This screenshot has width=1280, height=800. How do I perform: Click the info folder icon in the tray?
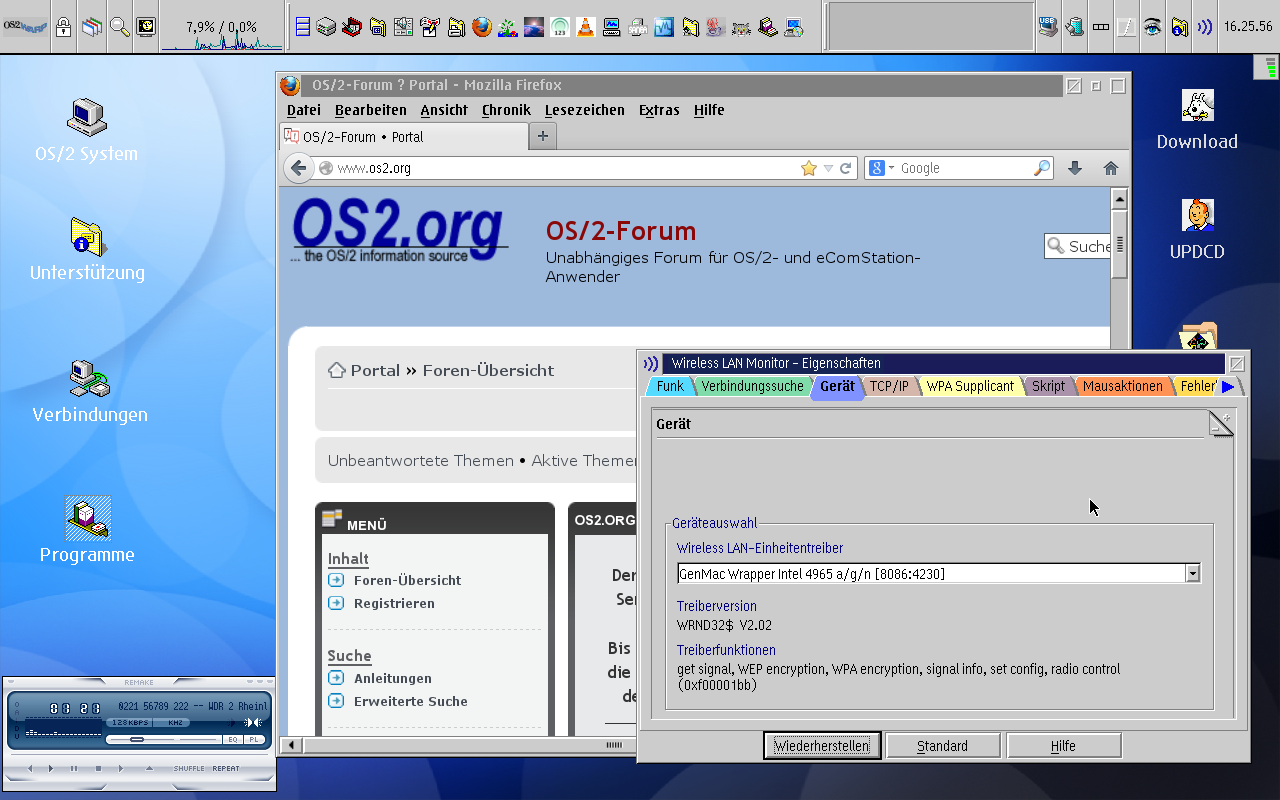point(1180,27)
